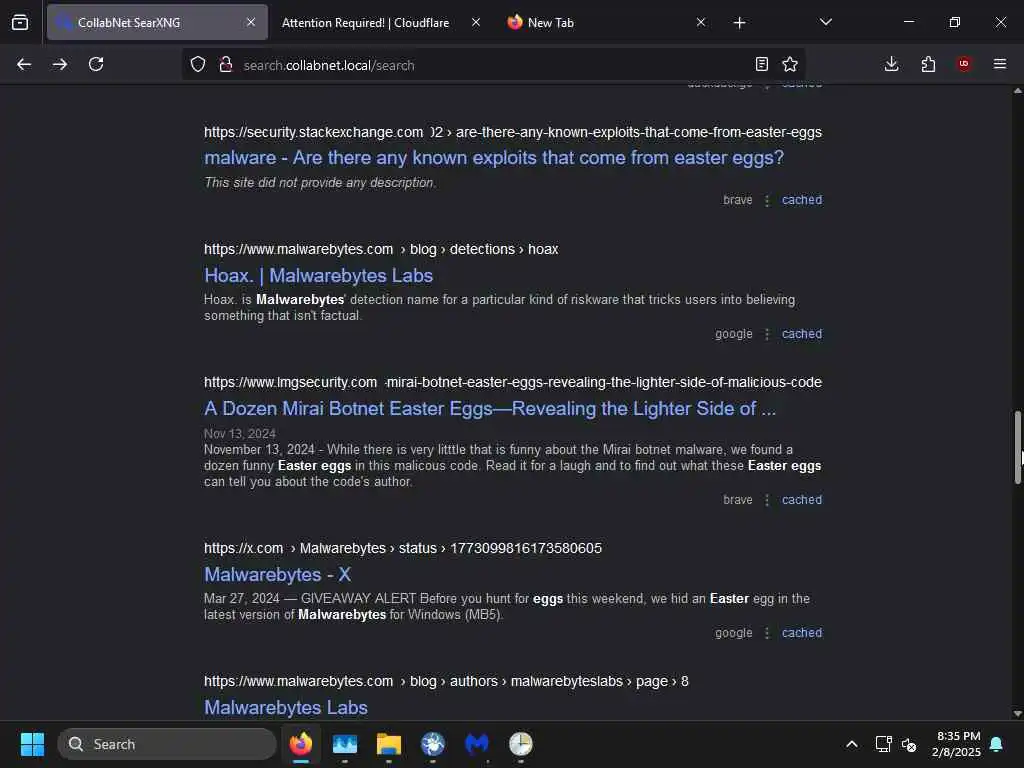The image size is (1024, 768).
Task: Click the page vertical scrollbar thumb
Action: [x=1017, y=447]
